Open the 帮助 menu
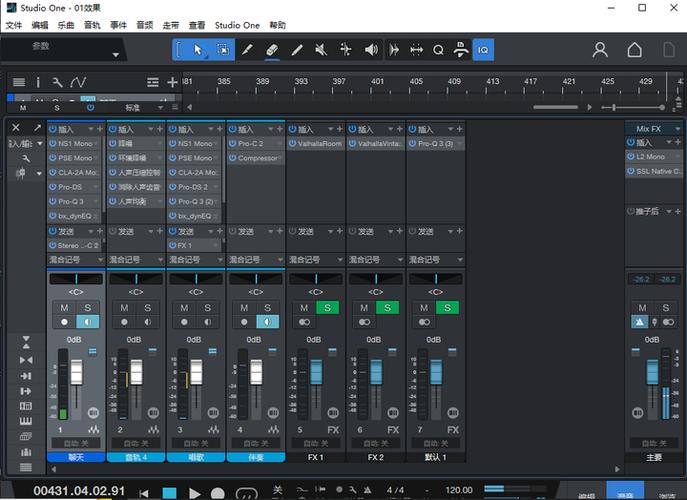The width and height of the screenshot is (687, 500). (x=277, y=25)
